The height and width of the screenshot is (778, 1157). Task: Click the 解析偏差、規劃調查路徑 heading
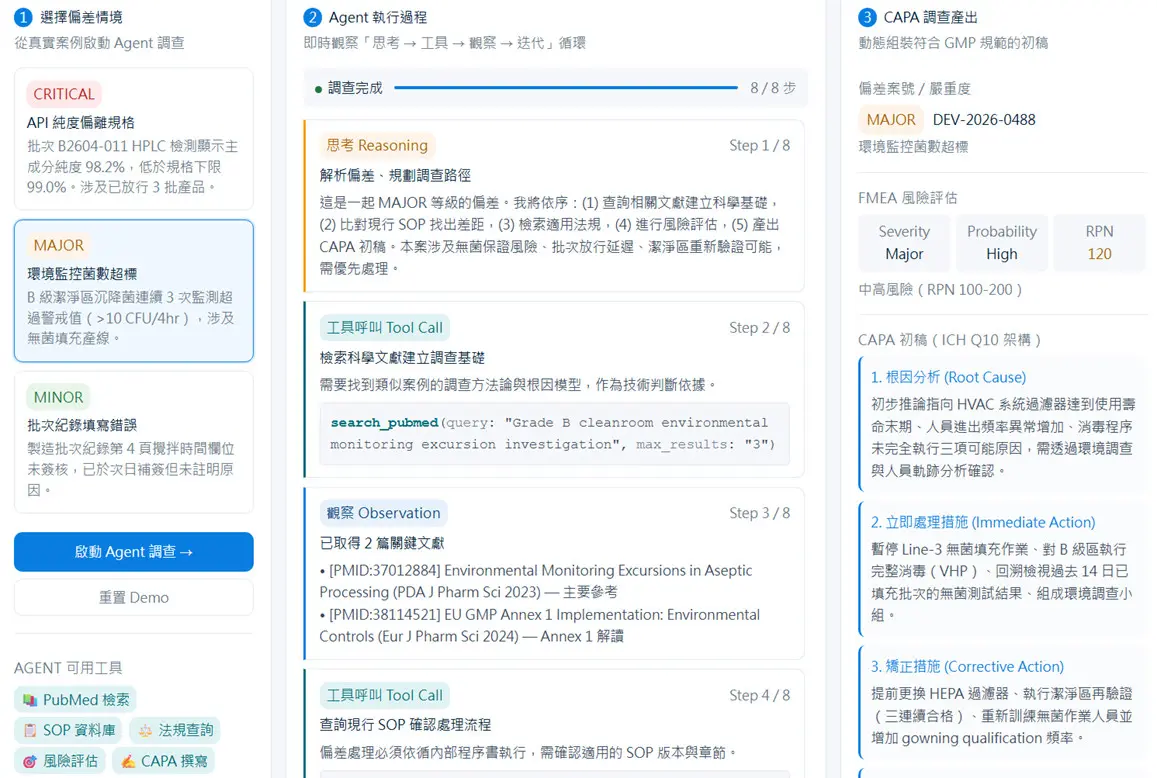[395, 176]
